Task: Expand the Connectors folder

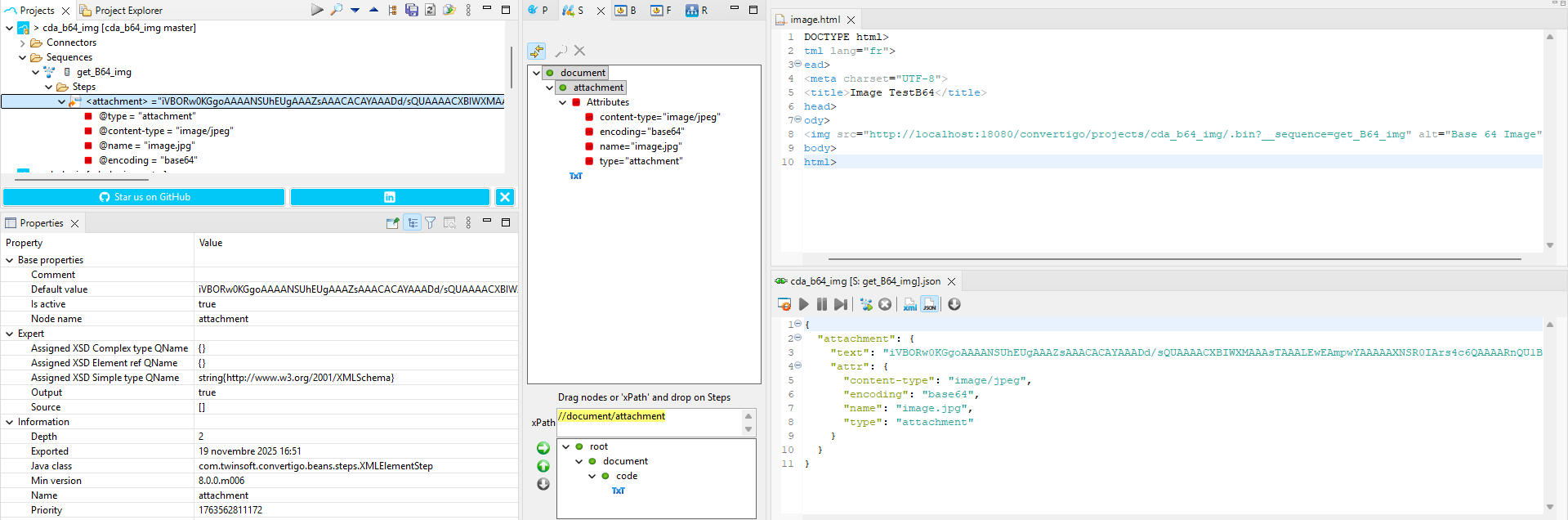Action: [23, 43]
